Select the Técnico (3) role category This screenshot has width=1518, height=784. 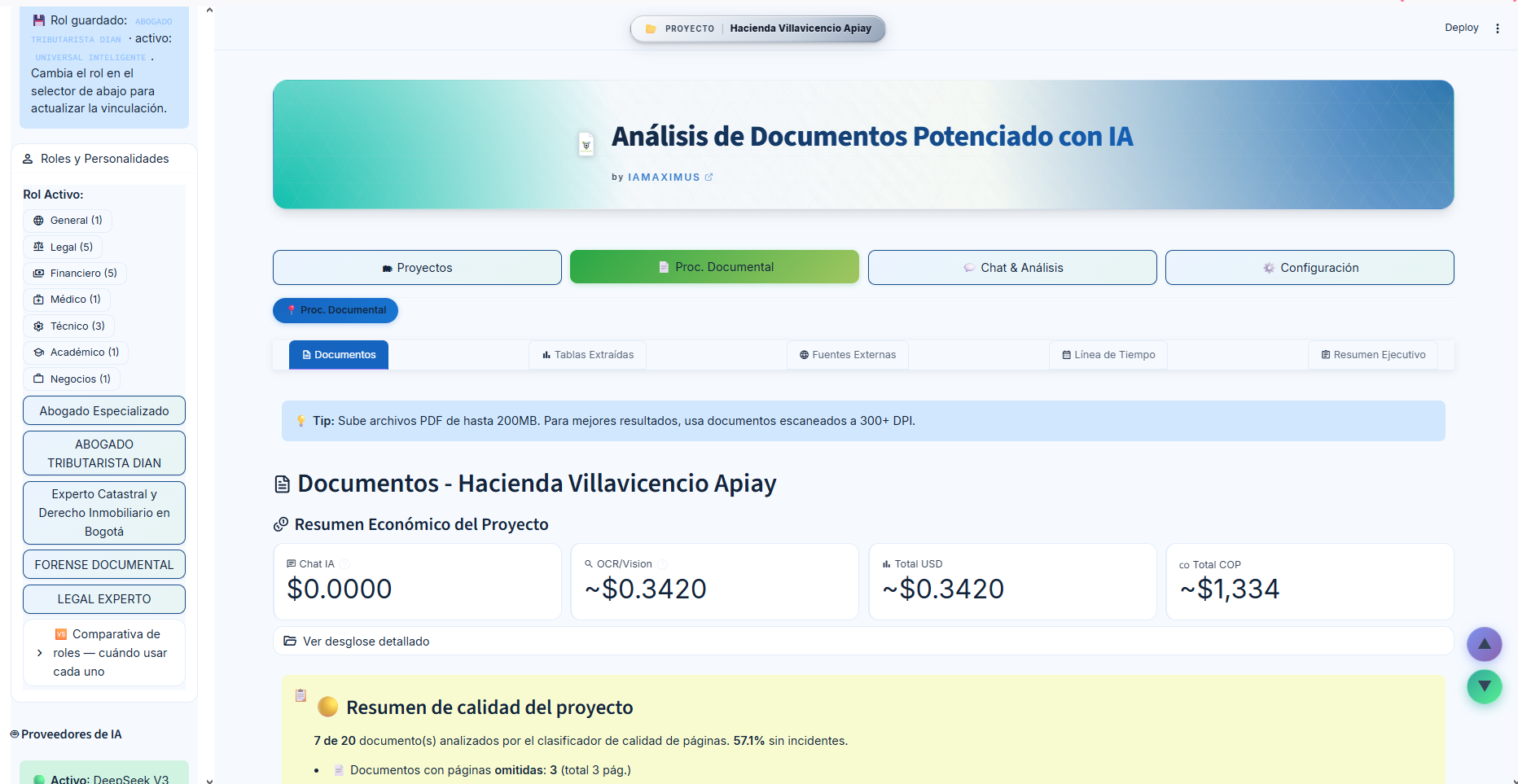coord(69,326)
